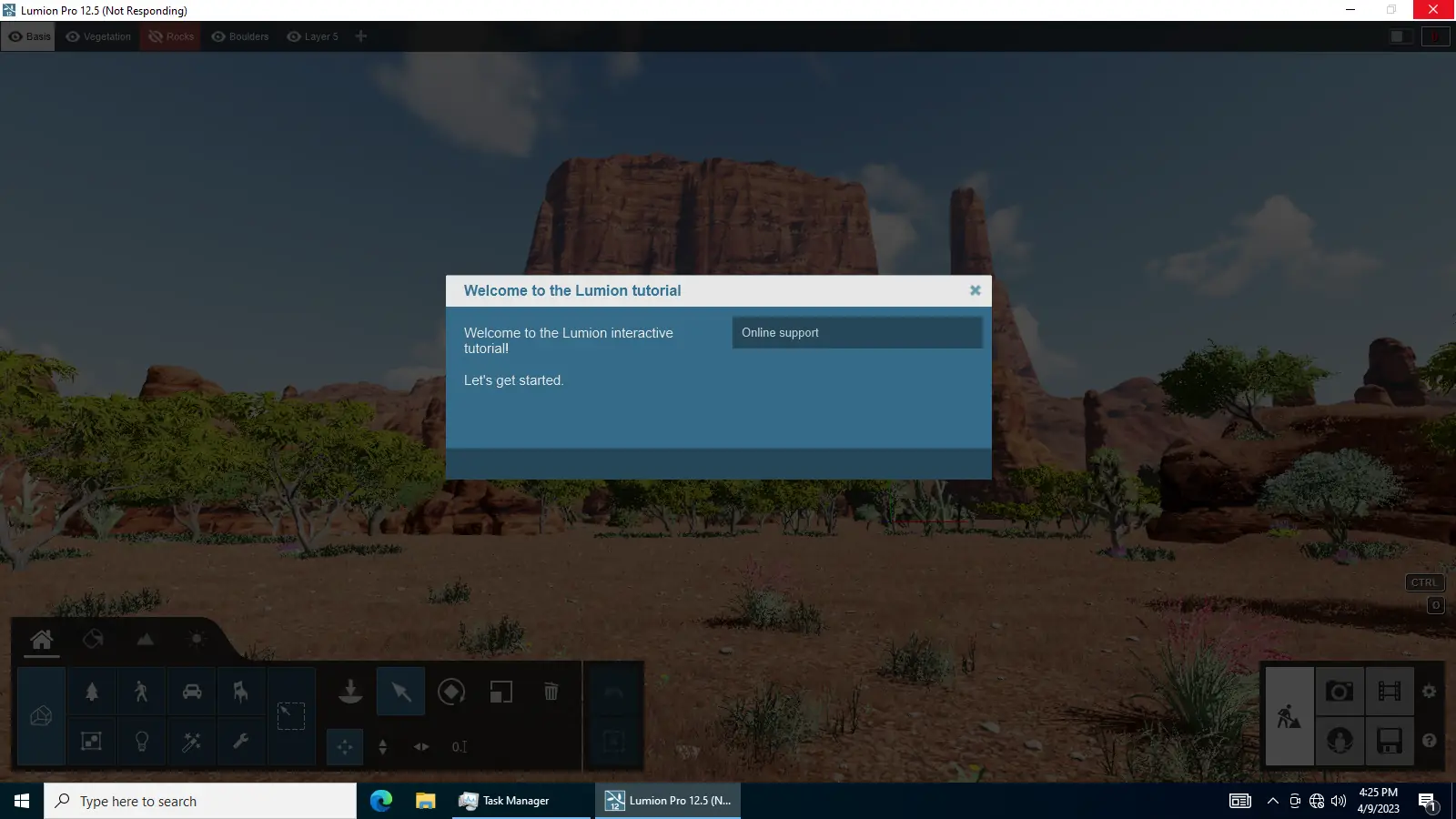Viewport: 1456px width, 819px height.
Task: Open the Windows Start menu
Action: click(x=22, y=801)
